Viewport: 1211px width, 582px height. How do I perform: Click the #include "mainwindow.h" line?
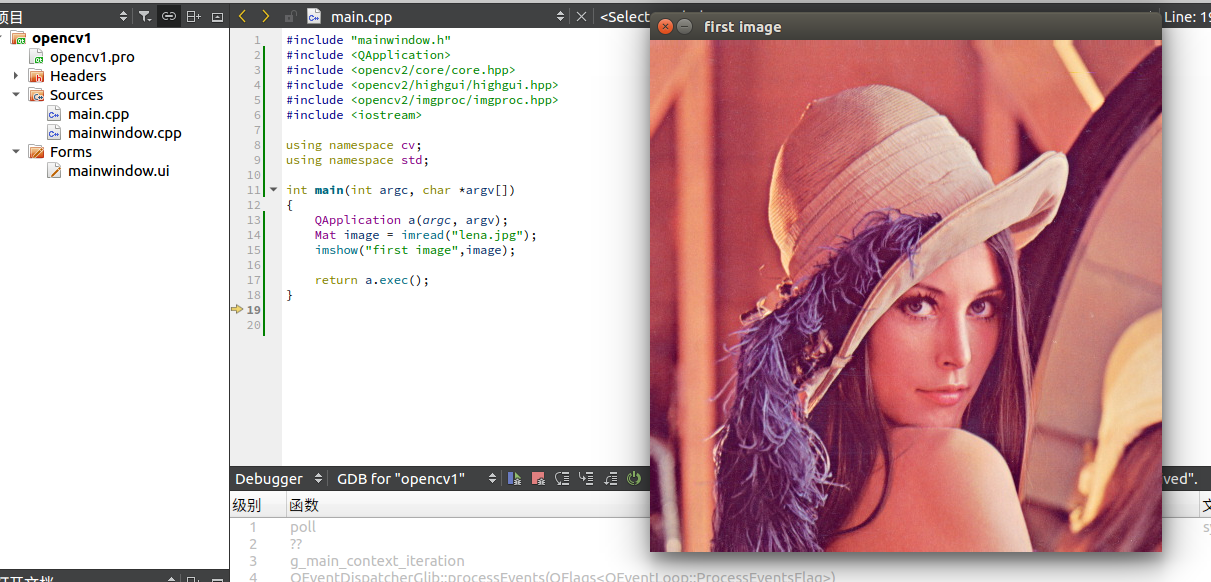tap(368, 40)
